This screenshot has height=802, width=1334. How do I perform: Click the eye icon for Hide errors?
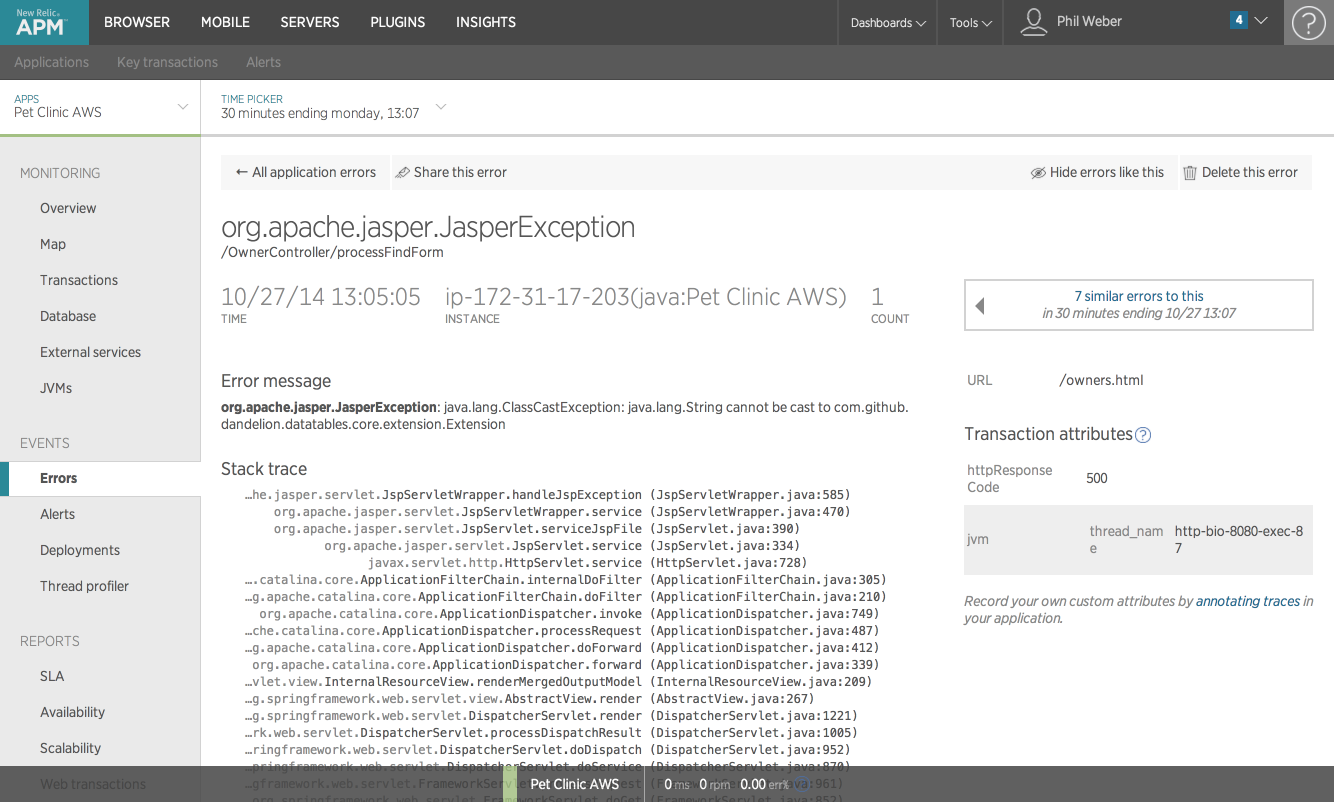pos(1038,173)
